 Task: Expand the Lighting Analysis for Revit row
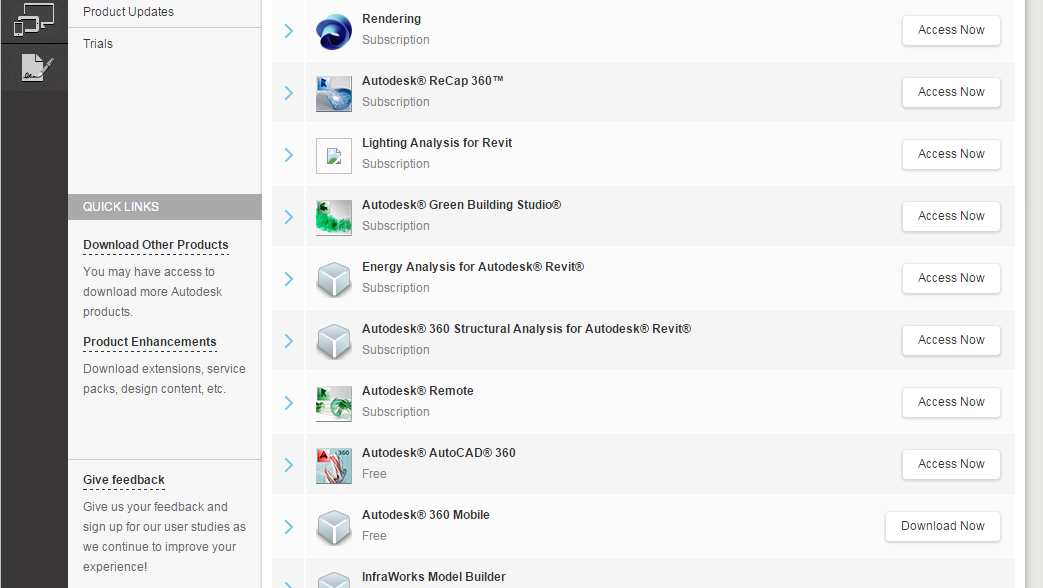(x=289, y=154)
